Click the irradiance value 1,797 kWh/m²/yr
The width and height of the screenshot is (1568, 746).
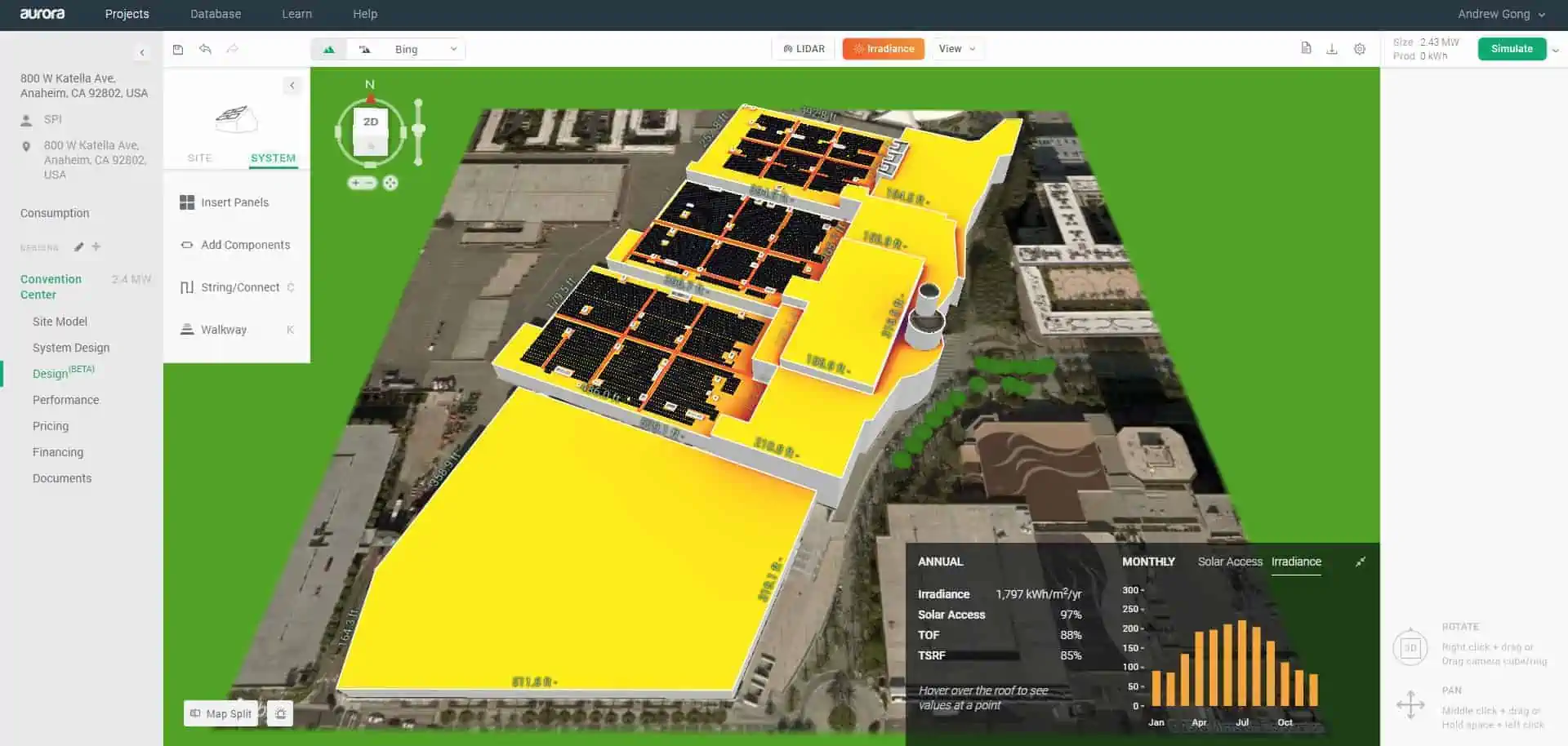[1038, 594]
